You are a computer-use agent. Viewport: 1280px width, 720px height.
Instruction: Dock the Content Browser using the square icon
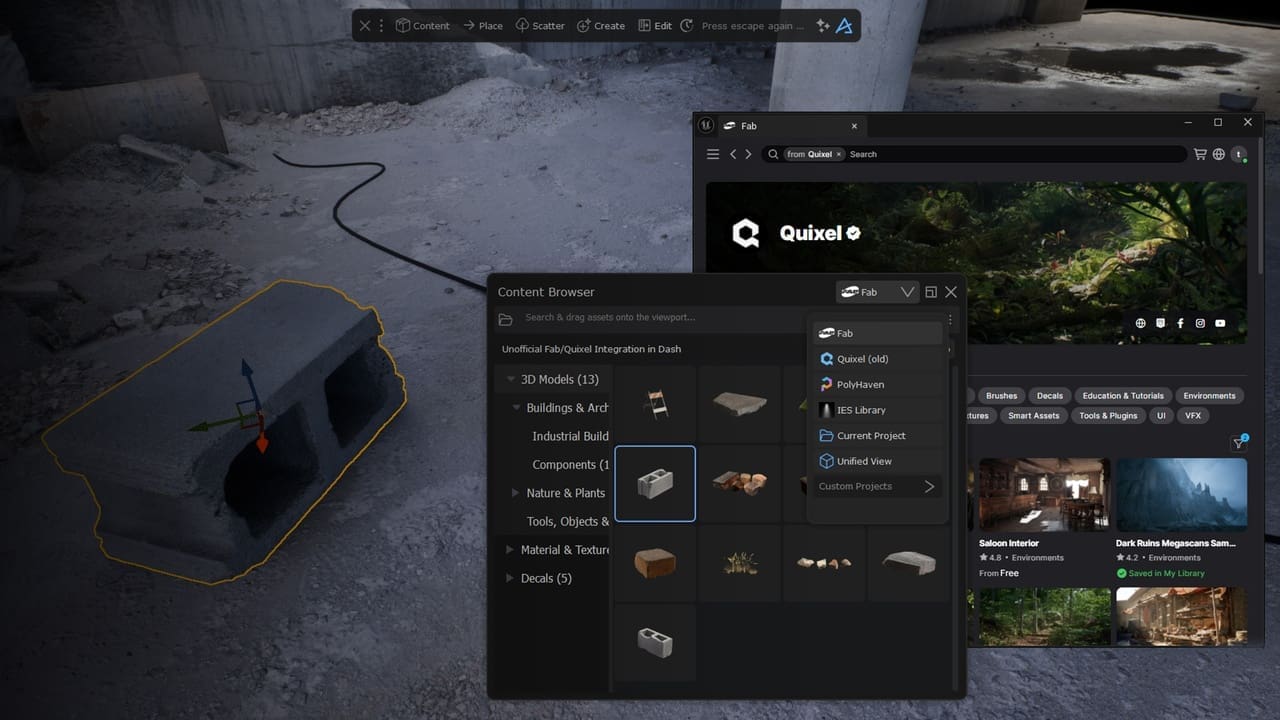(931, 292)
